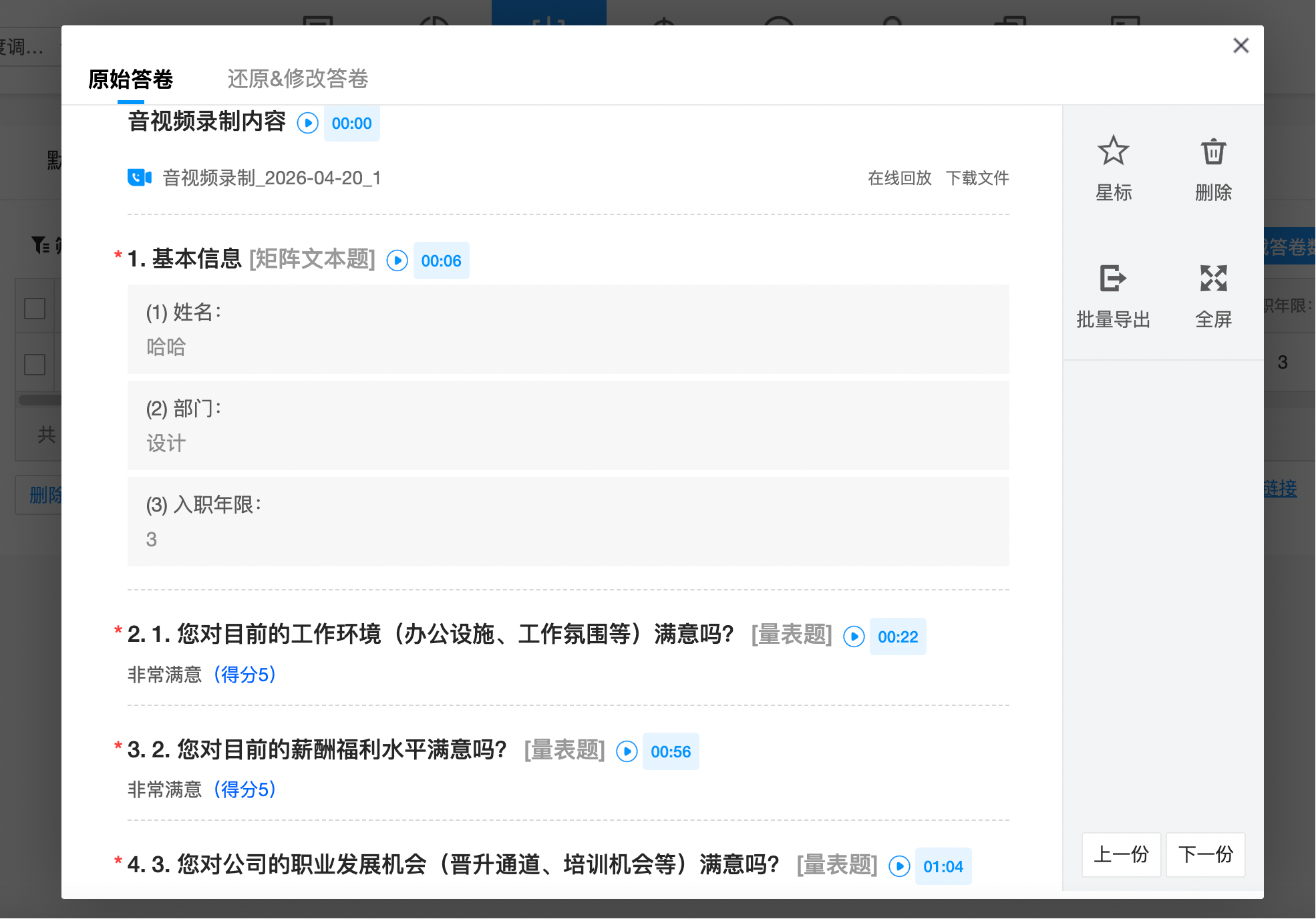This screenshot has width=1316, height=919.
Task: Check the second checkbox in the background table
Action: pyautogui.click(x=34, y=363)
